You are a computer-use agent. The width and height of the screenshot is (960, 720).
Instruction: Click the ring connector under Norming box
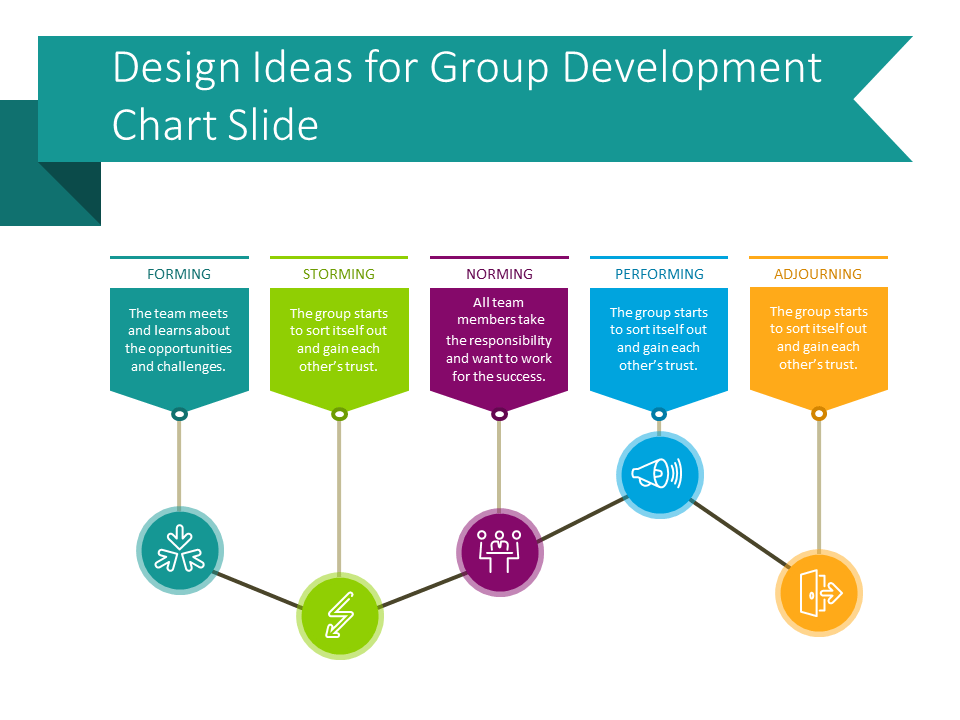[x=499, y=414]
